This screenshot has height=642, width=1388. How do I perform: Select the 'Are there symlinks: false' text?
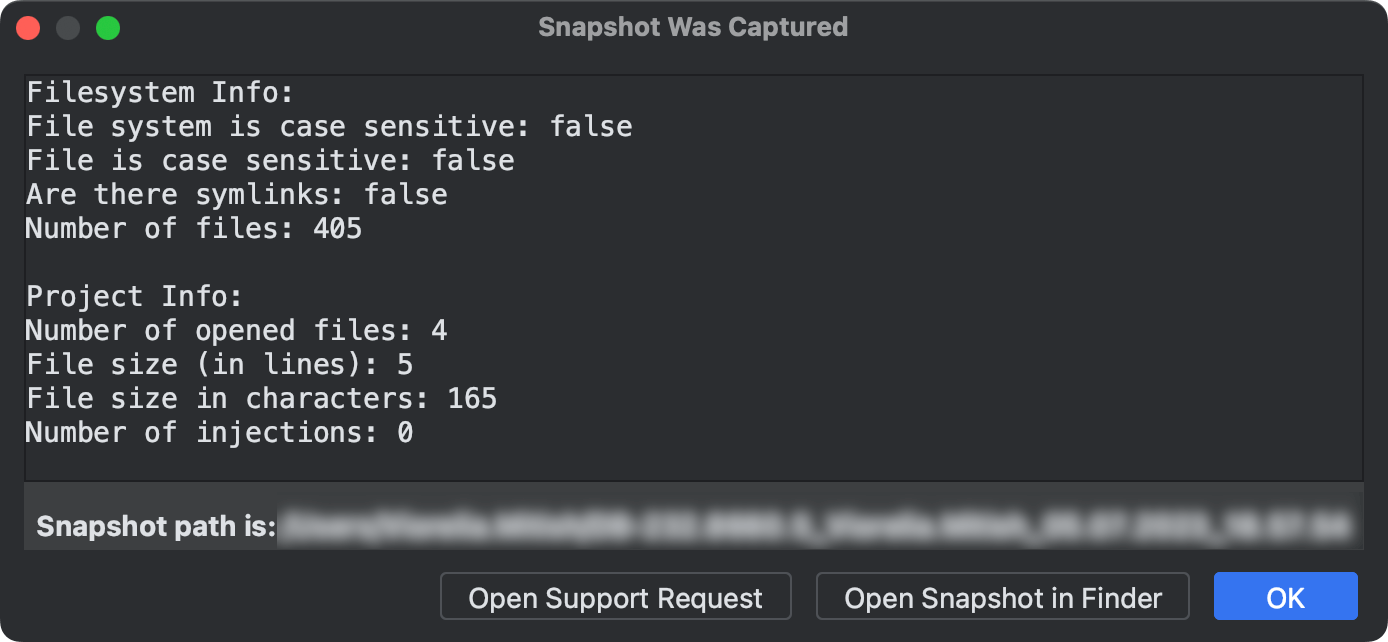pyautogui.click(x=236, y=194)
